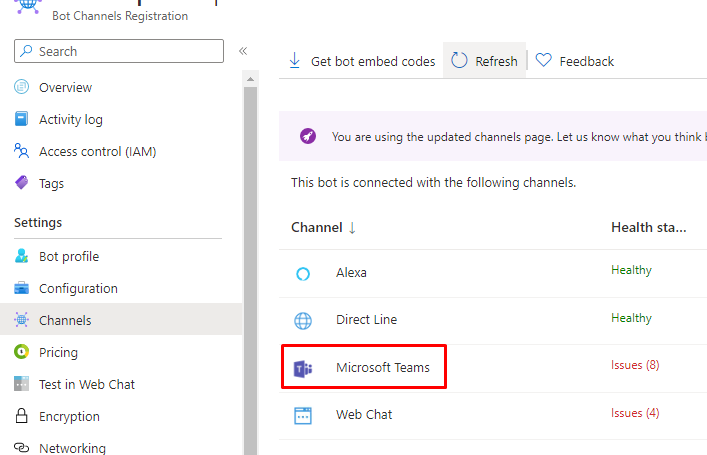Open Access control (IAM)

(97, 152)
